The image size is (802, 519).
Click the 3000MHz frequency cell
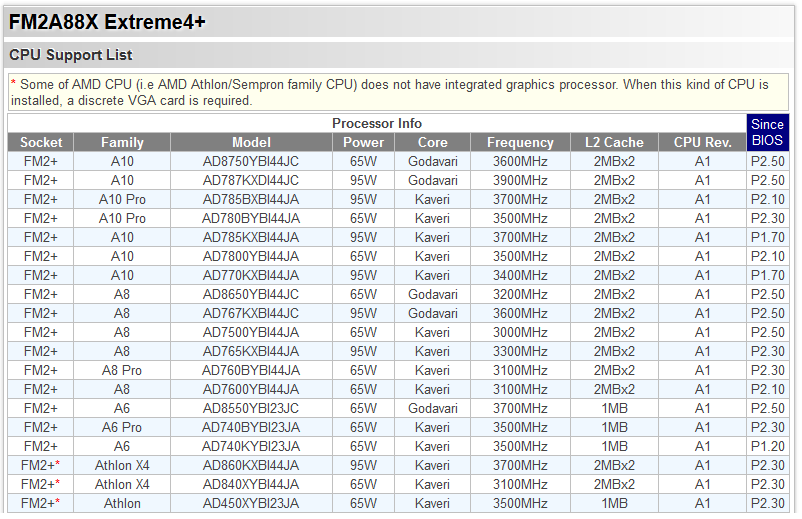coord(520,332)
